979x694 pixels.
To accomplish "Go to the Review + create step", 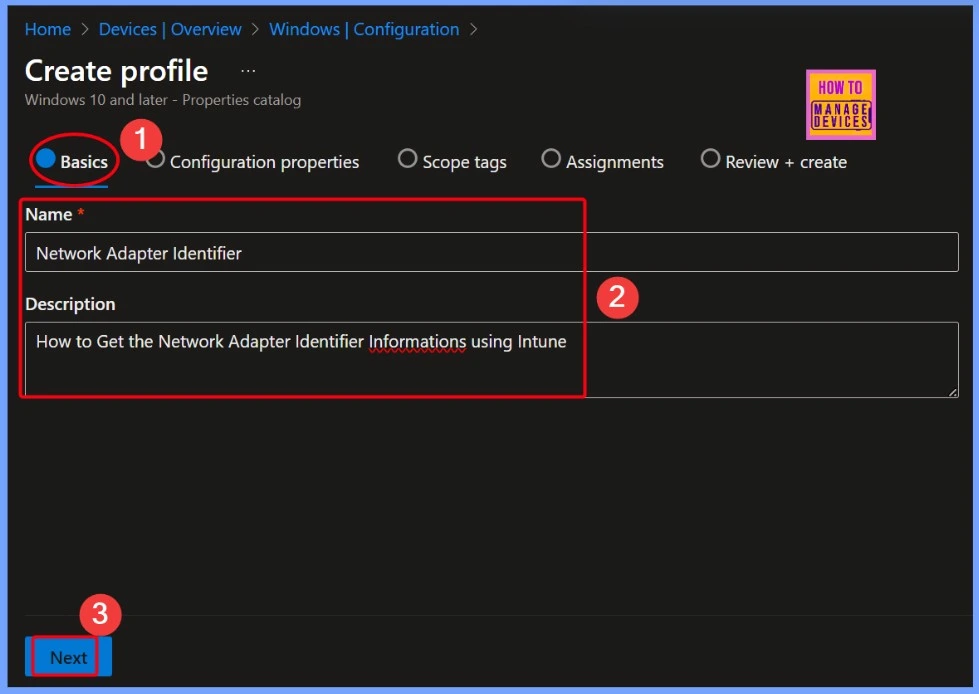I will [774, 162].
